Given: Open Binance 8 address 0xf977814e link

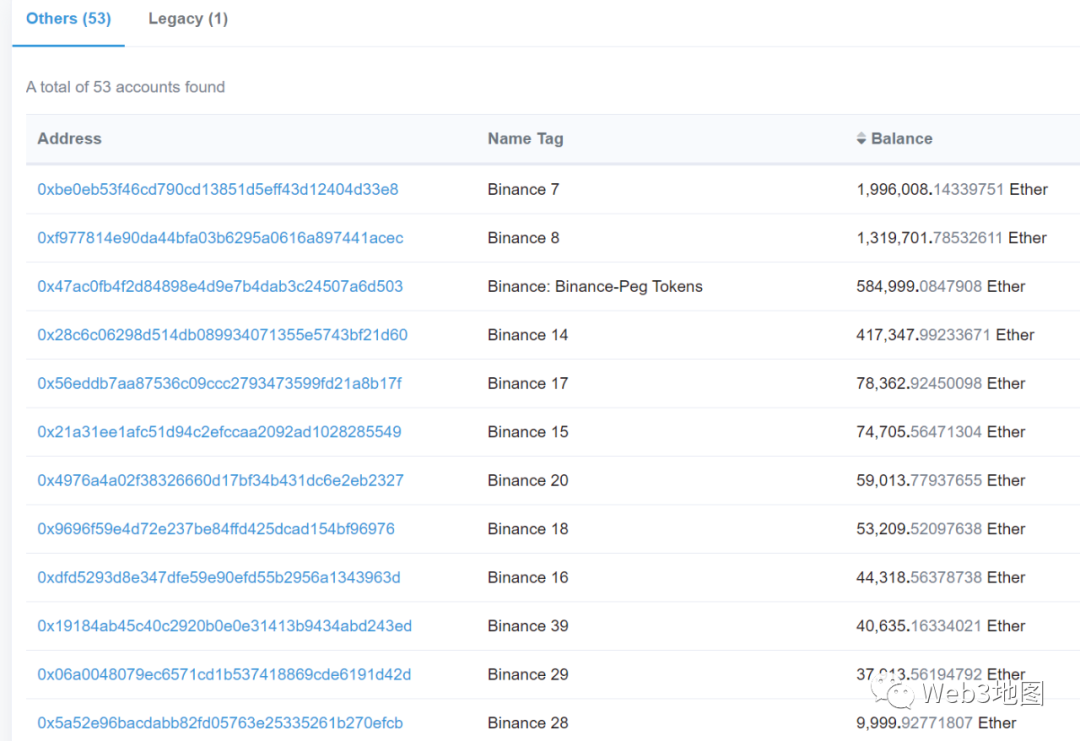Looking at the screenshot, I should click(220, 238).
